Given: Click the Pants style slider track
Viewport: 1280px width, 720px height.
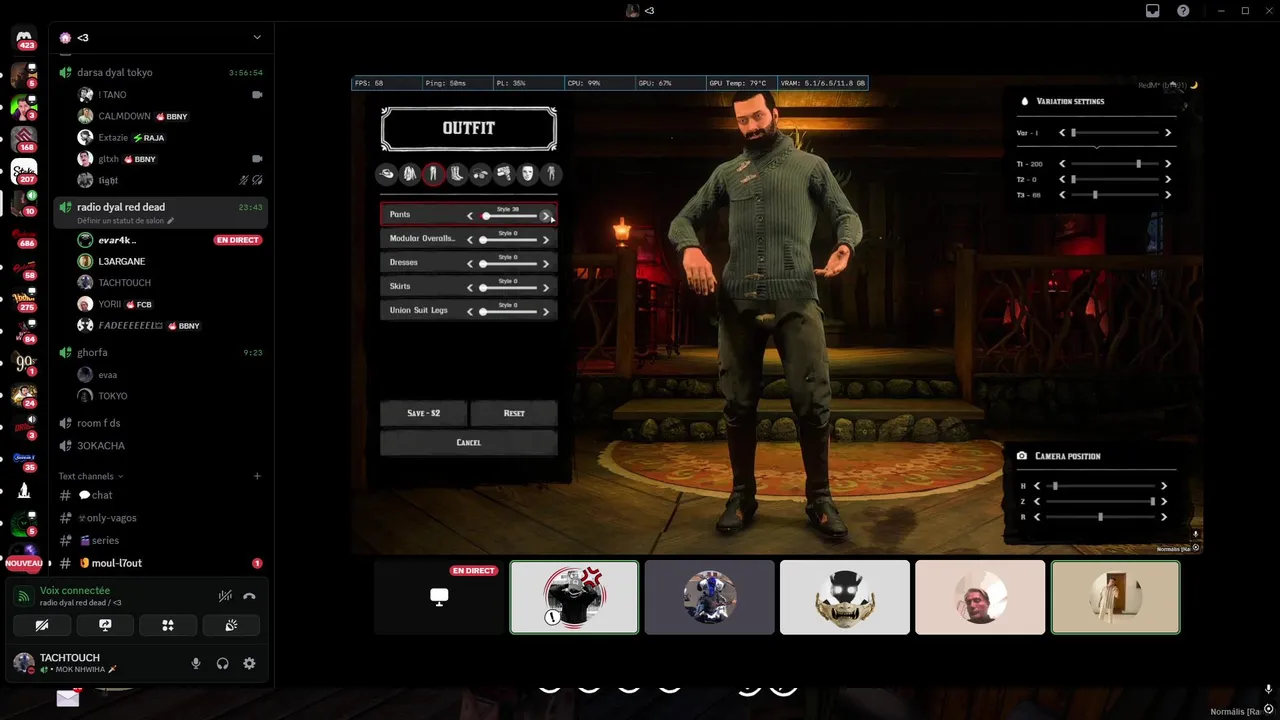Looking at the screenshot, I should (x=508, y=216).
